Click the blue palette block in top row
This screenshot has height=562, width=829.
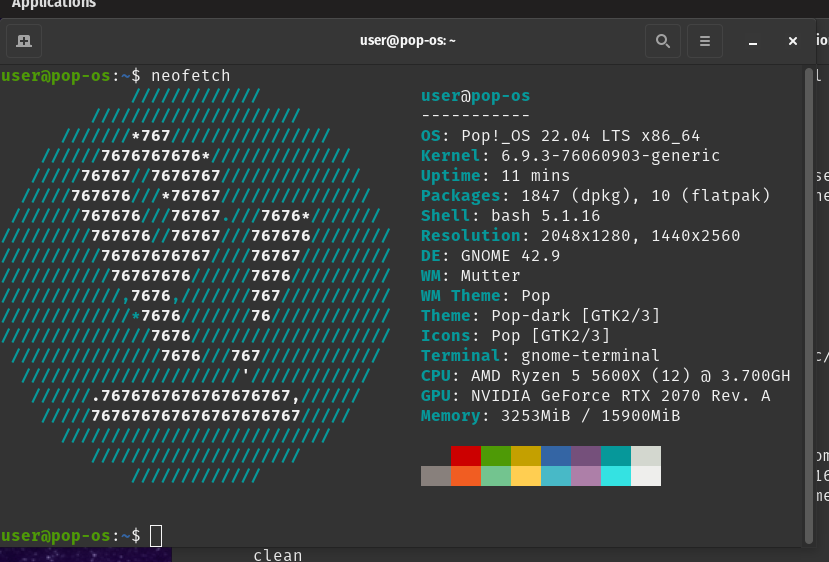556,455
